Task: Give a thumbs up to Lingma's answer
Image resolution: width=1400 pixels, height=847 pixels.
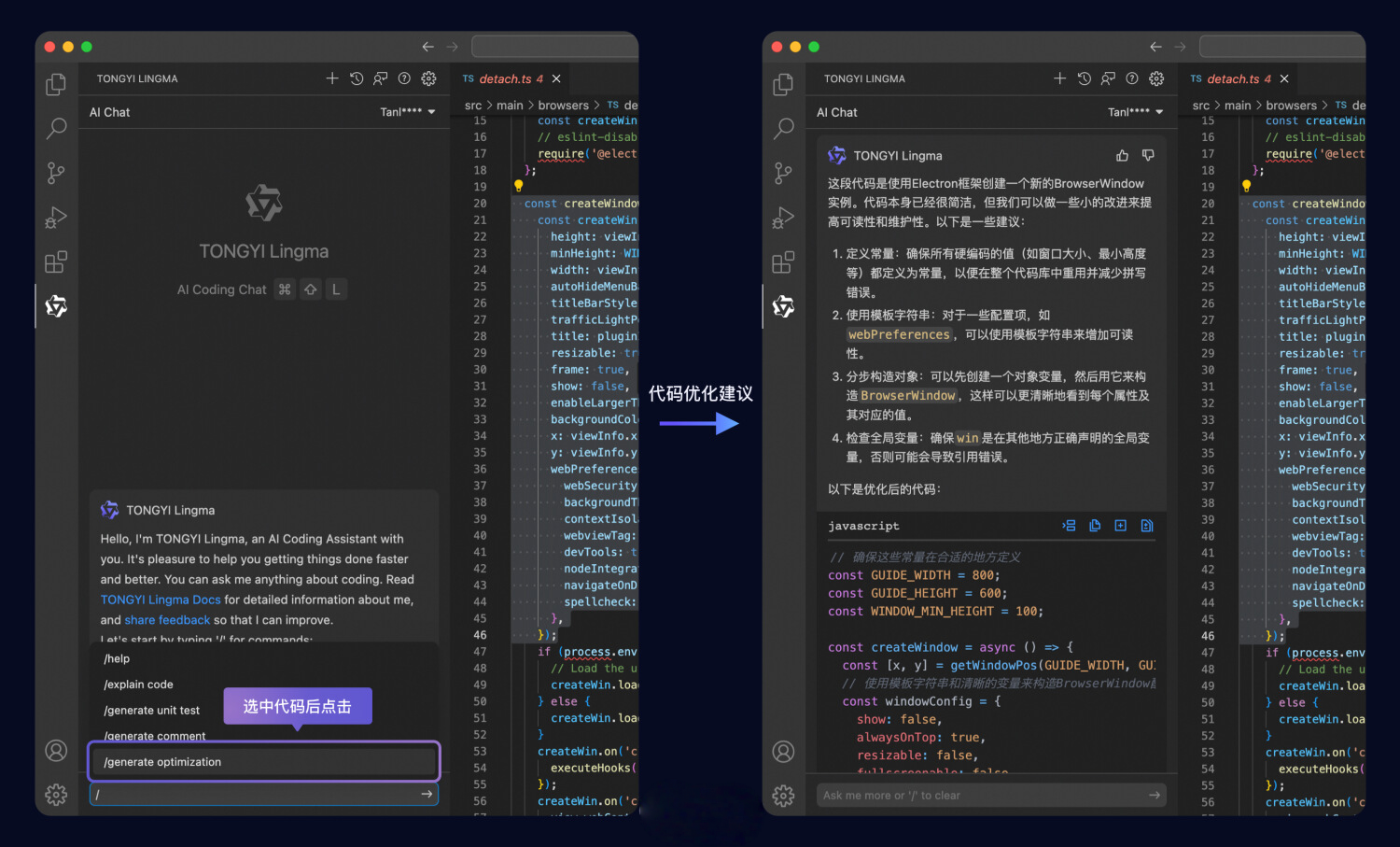Action: point(1123,154)
